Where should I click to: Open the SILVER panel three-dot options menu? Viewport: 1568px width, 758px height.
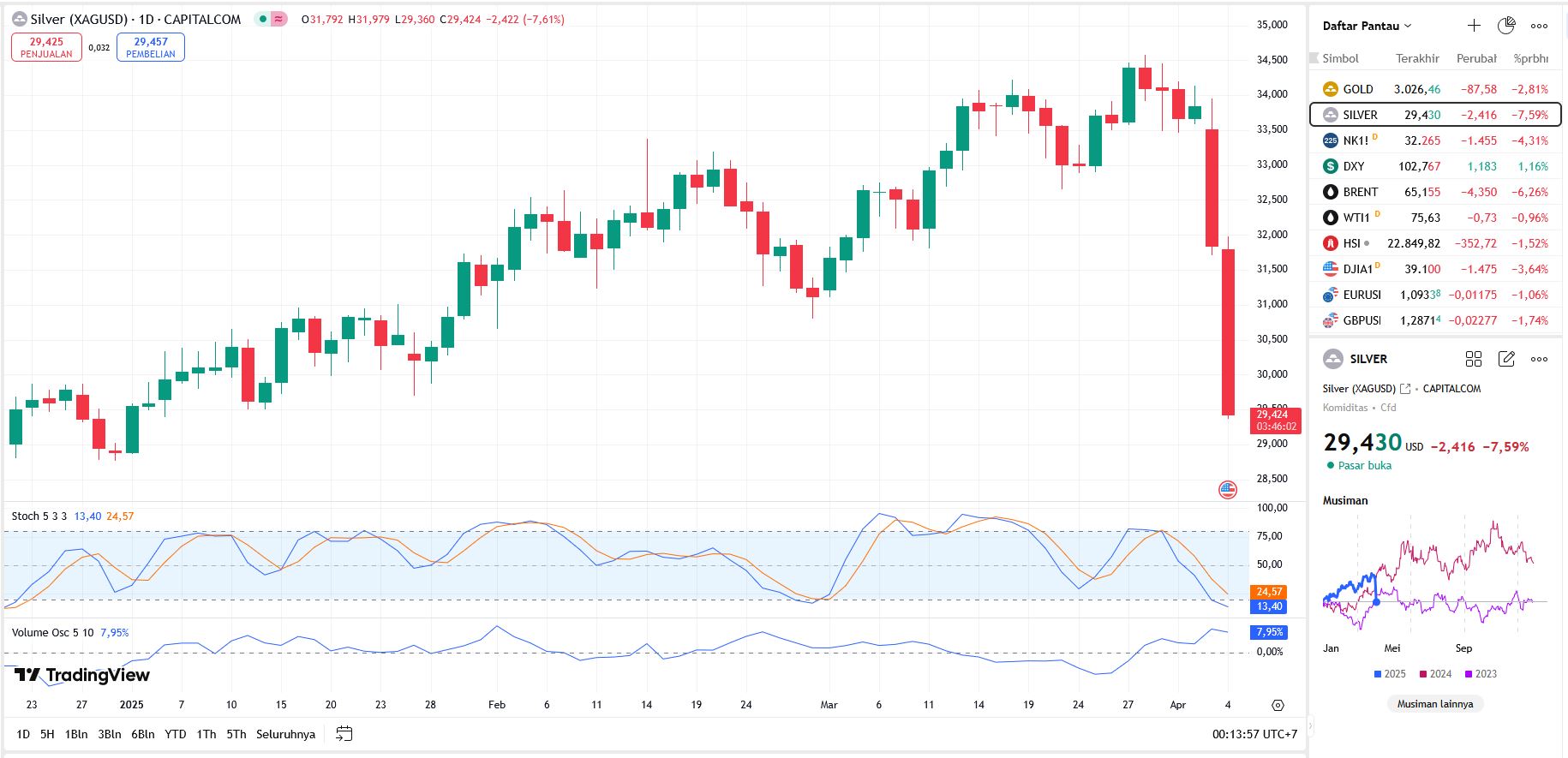(1539, 359)
